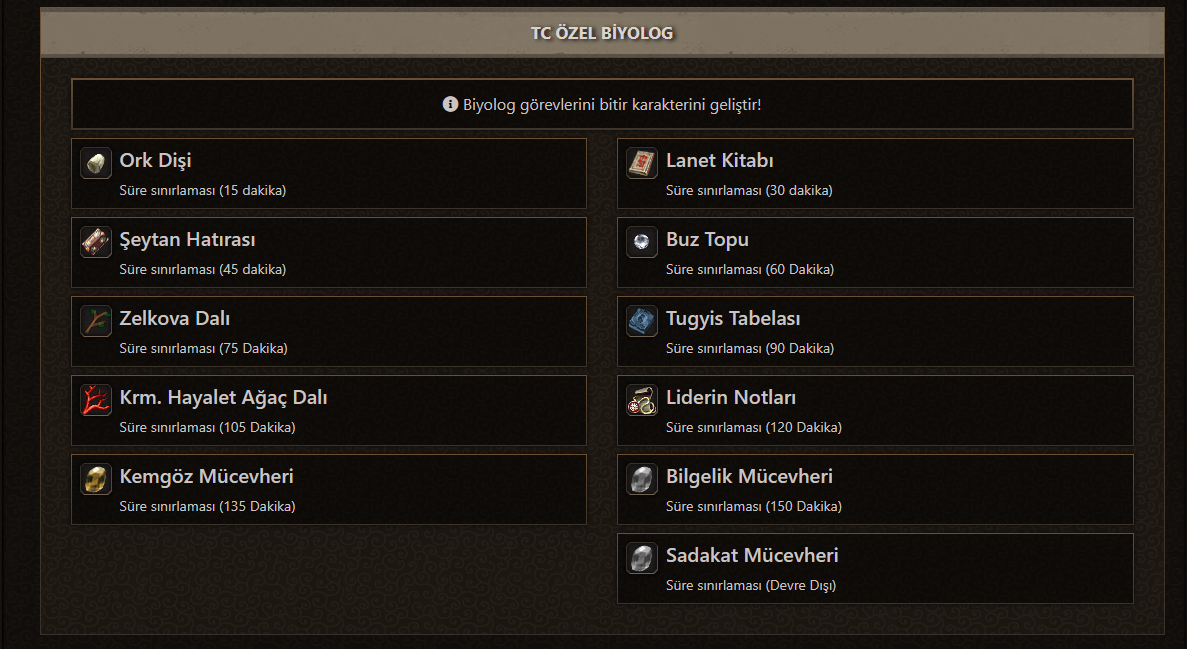Select the Buz Topu quest title
This screenshot has height=649, width=1187.
coord(707,239)
